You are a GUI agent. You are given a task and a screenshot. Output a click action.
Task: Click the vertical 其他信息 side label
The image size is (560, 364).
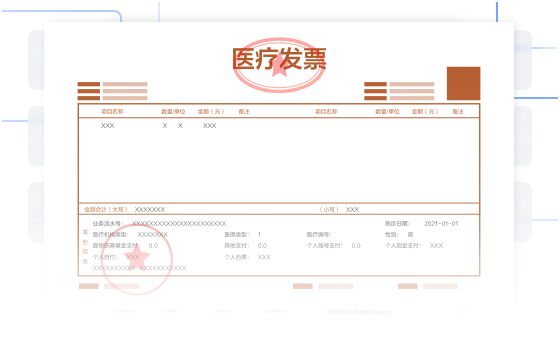tap(85, 246)
